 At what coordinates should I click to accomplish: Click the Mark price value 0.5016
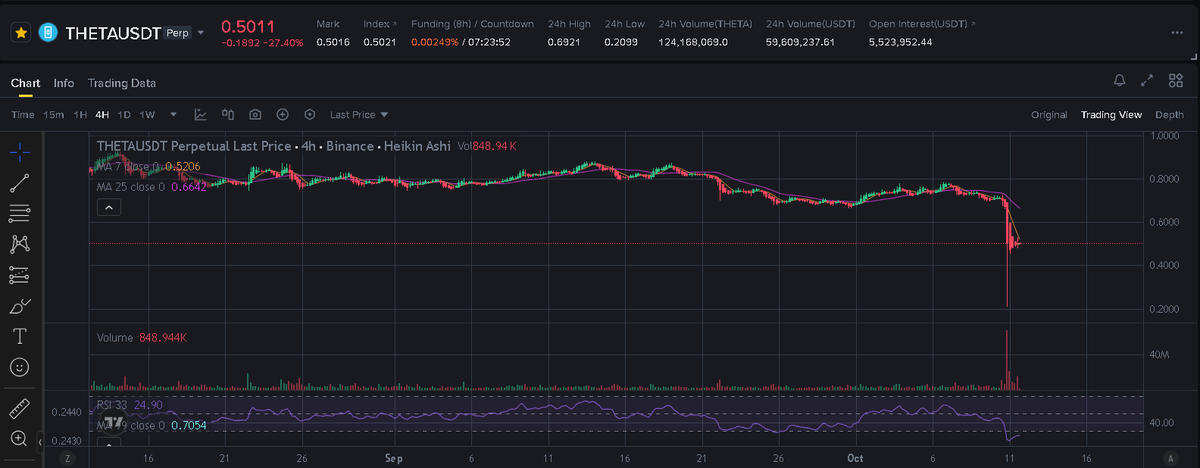point(333,42)
